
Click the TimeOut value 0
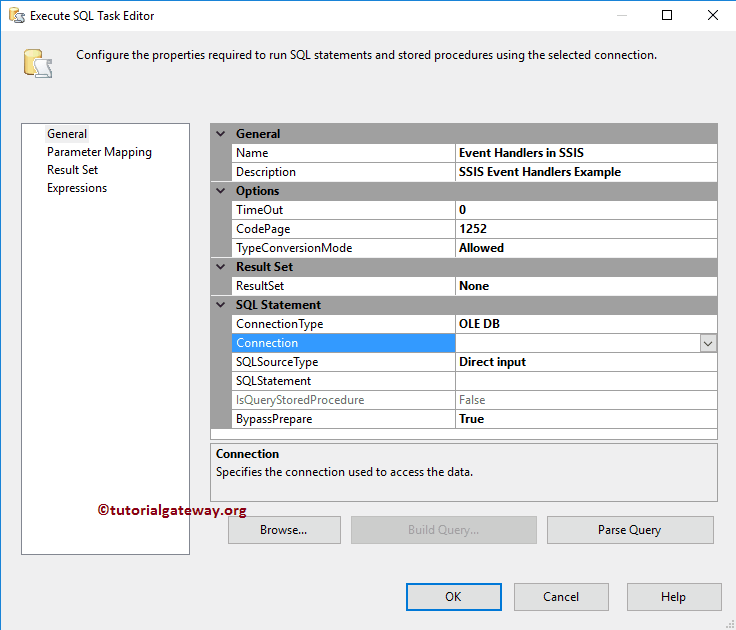[586, 210]
